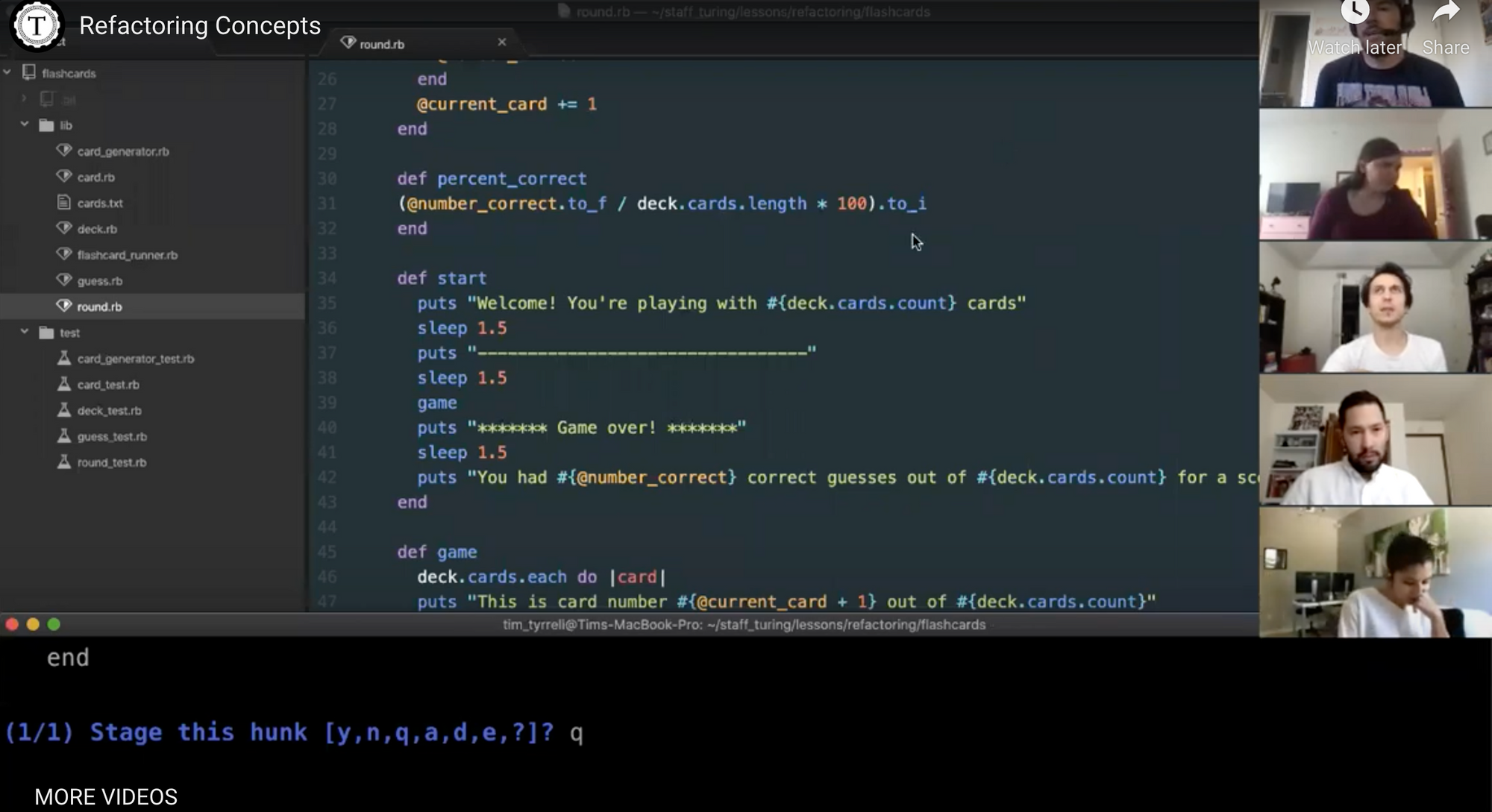Open guess_test.rb file
1492x812 pixels.
112,437
